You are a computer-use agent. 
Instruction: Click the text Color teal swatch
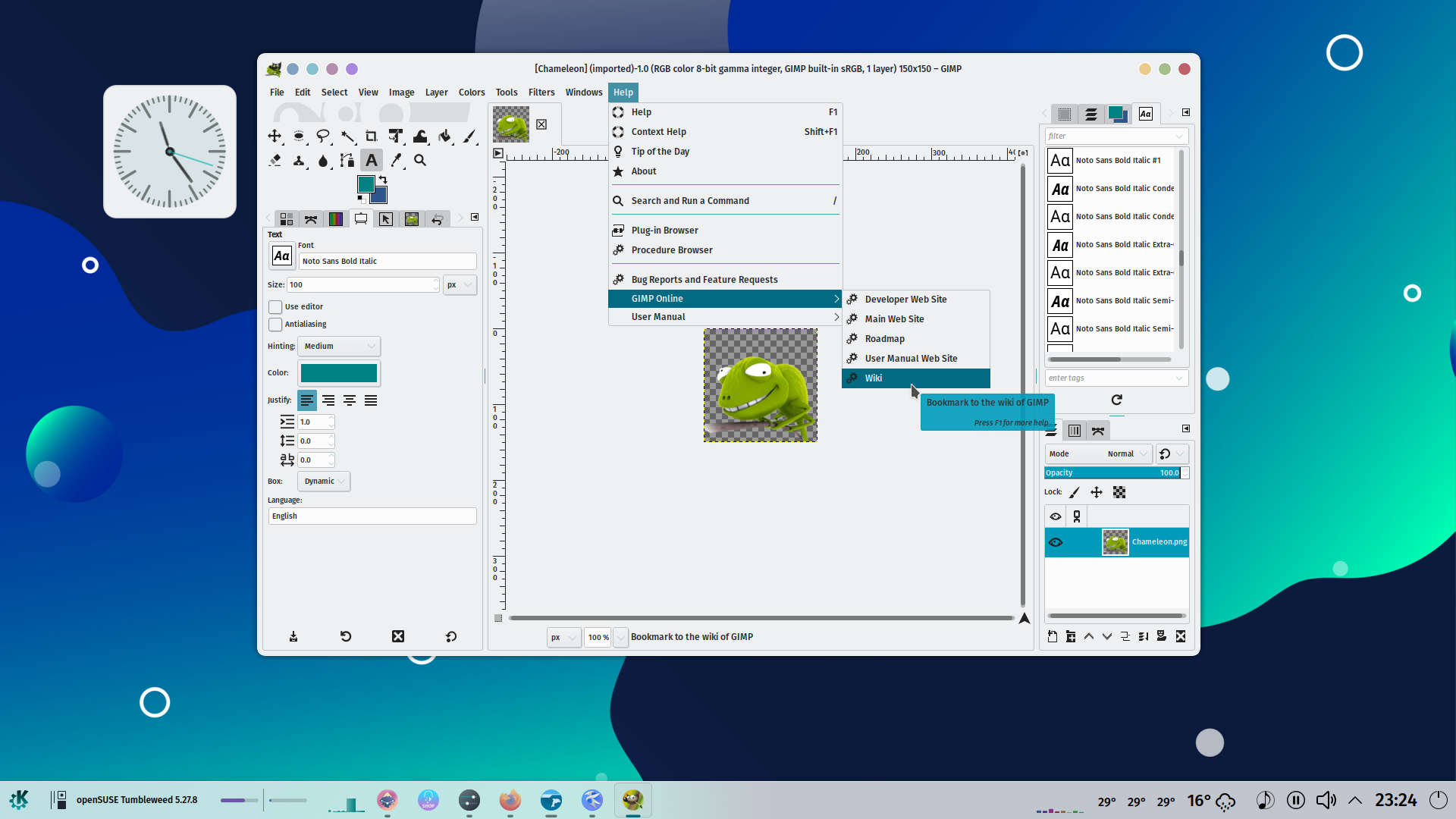(x=339, y=373)
